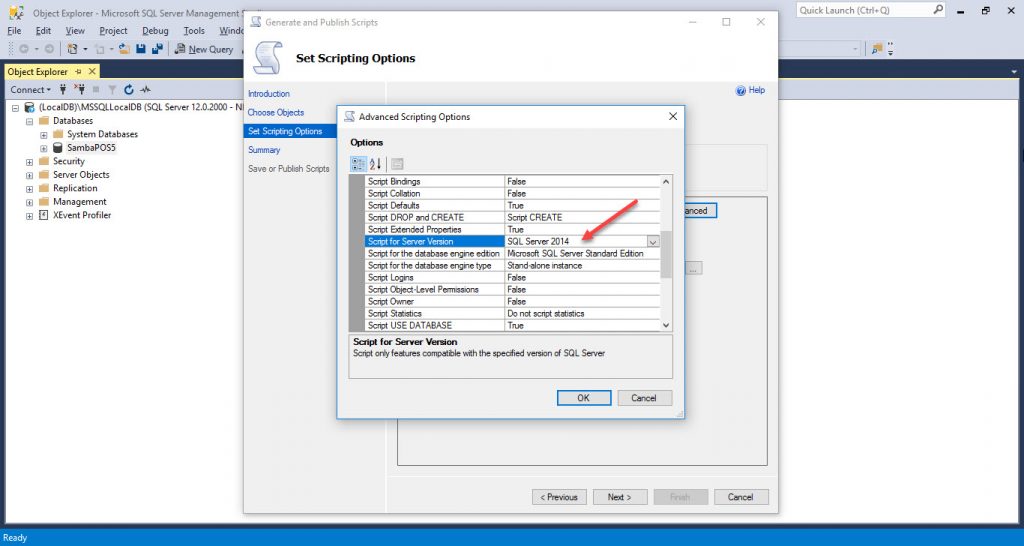The height and width of the screenshot is (546, 1024).
Task: Click the Help icon link in wizard
Action: [x=750, y=90]
